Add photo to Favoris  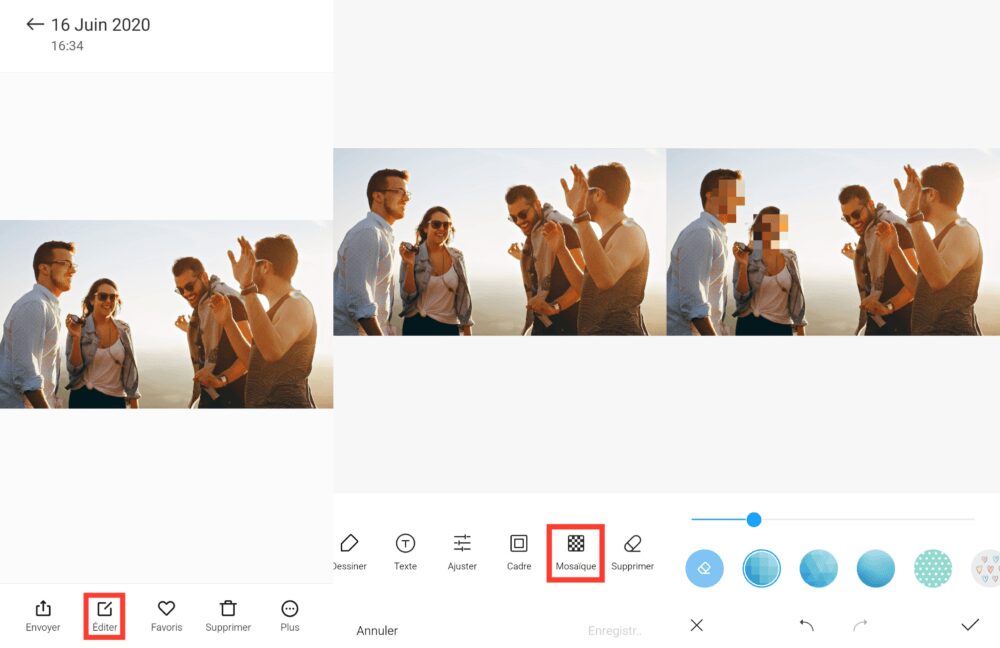[166, 614]
